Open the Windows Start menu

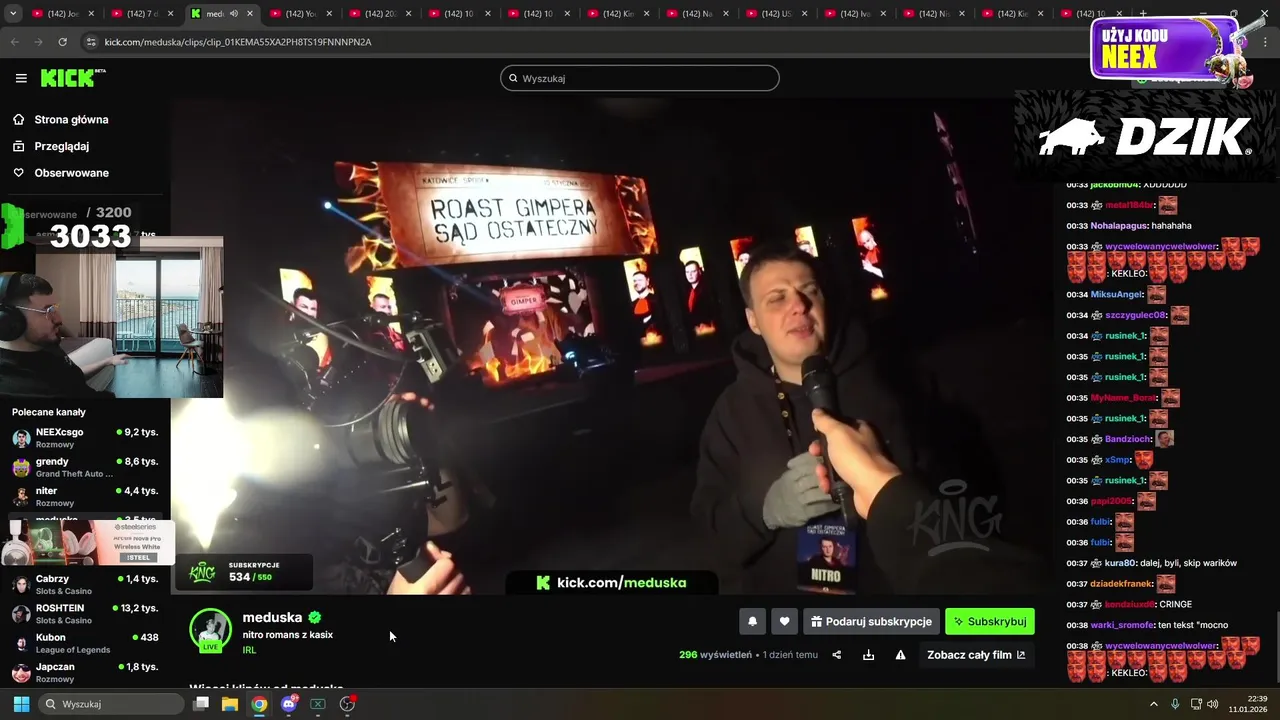click(x=21, y=704)
